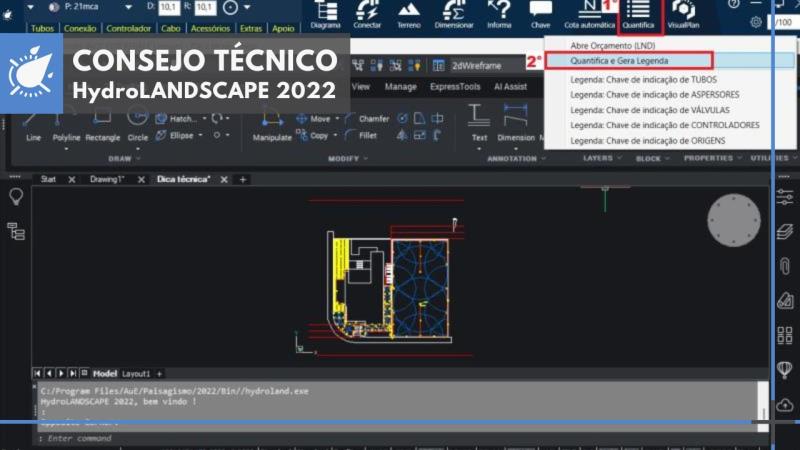Screen dimensions: 800x450
Task: Select the Move tool
Action: 313,118
